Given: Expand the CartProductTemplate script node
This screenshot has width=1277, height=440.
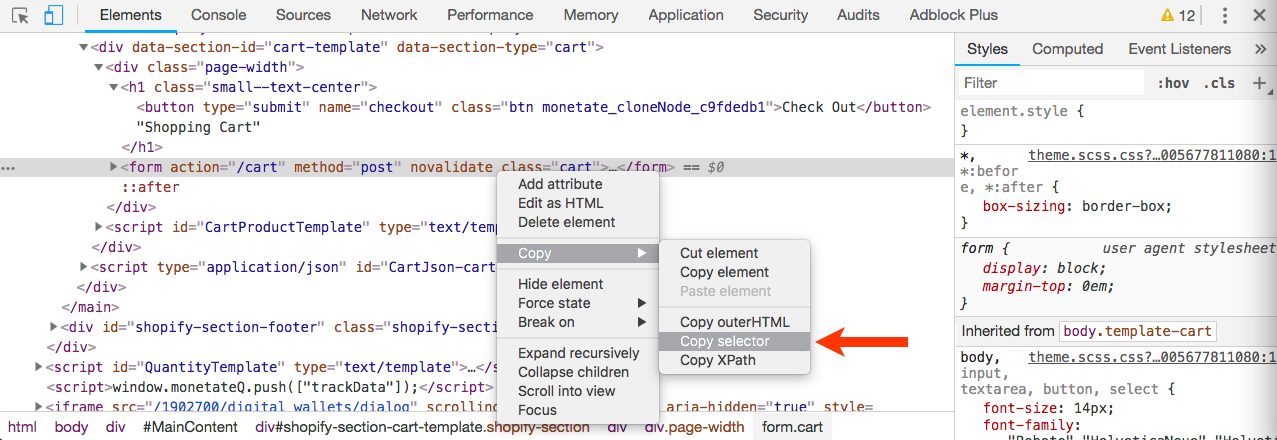Looking at the screenshot, I should click(x=98, y=227).
